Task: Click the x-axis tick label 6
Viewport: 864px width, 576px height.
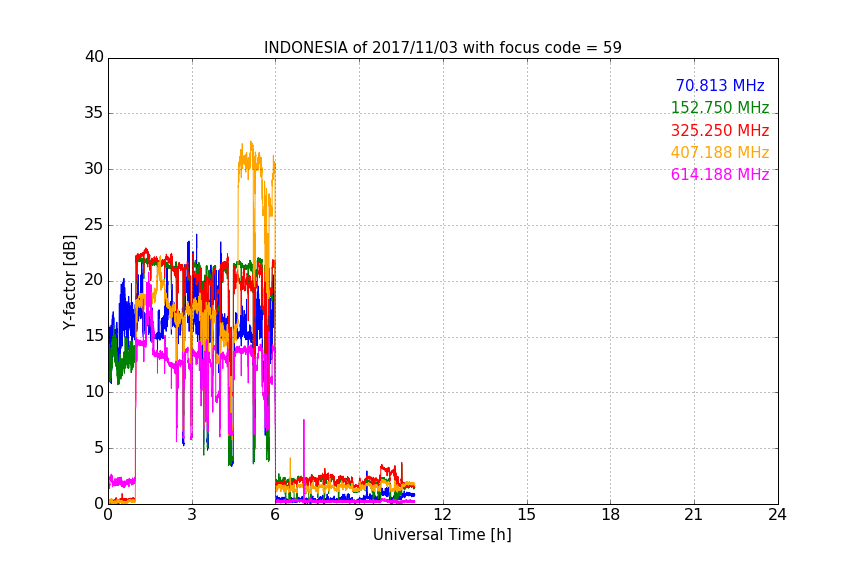Action: pyautogui.click(x=276, y=515)
